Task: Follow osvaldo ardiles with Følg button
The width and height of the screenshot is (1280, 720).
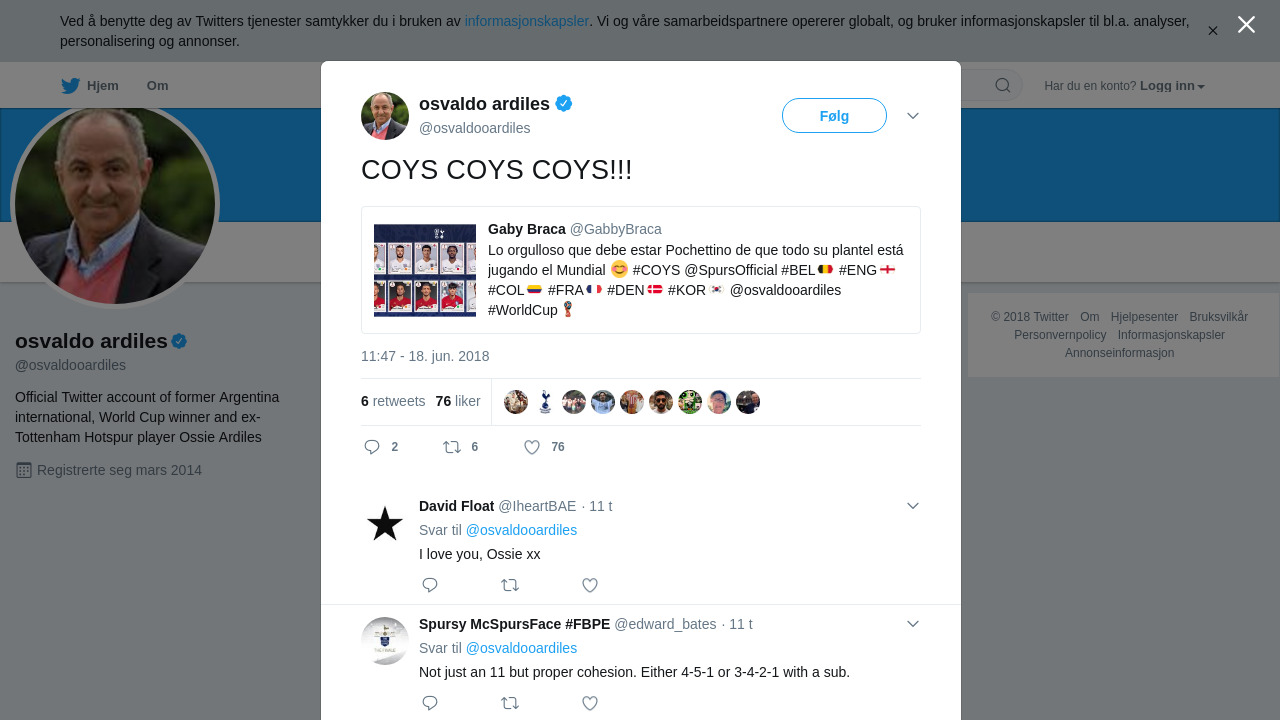Action: coord(834,116)
